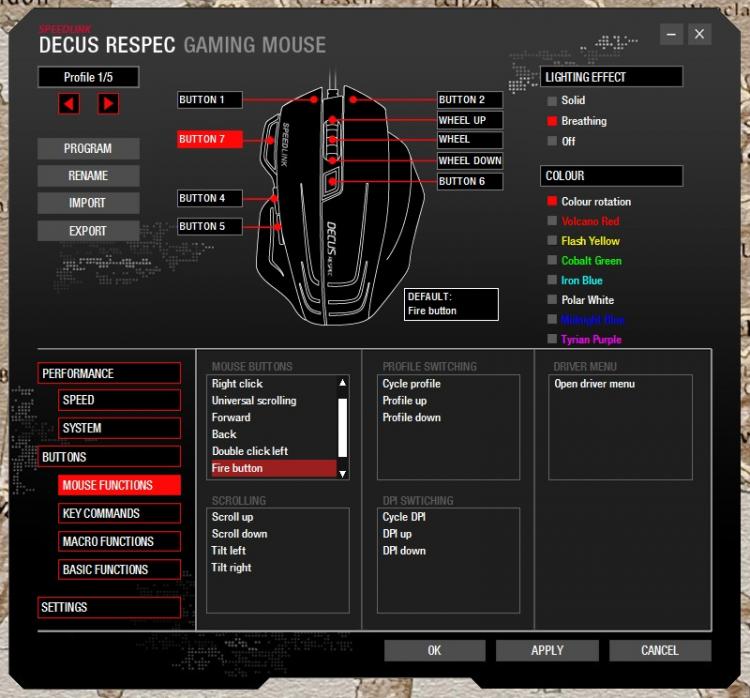Screen dimensions: 750x698
Task: Select Polar White colour
Action: pyautogui.click(x=581, y=300)
